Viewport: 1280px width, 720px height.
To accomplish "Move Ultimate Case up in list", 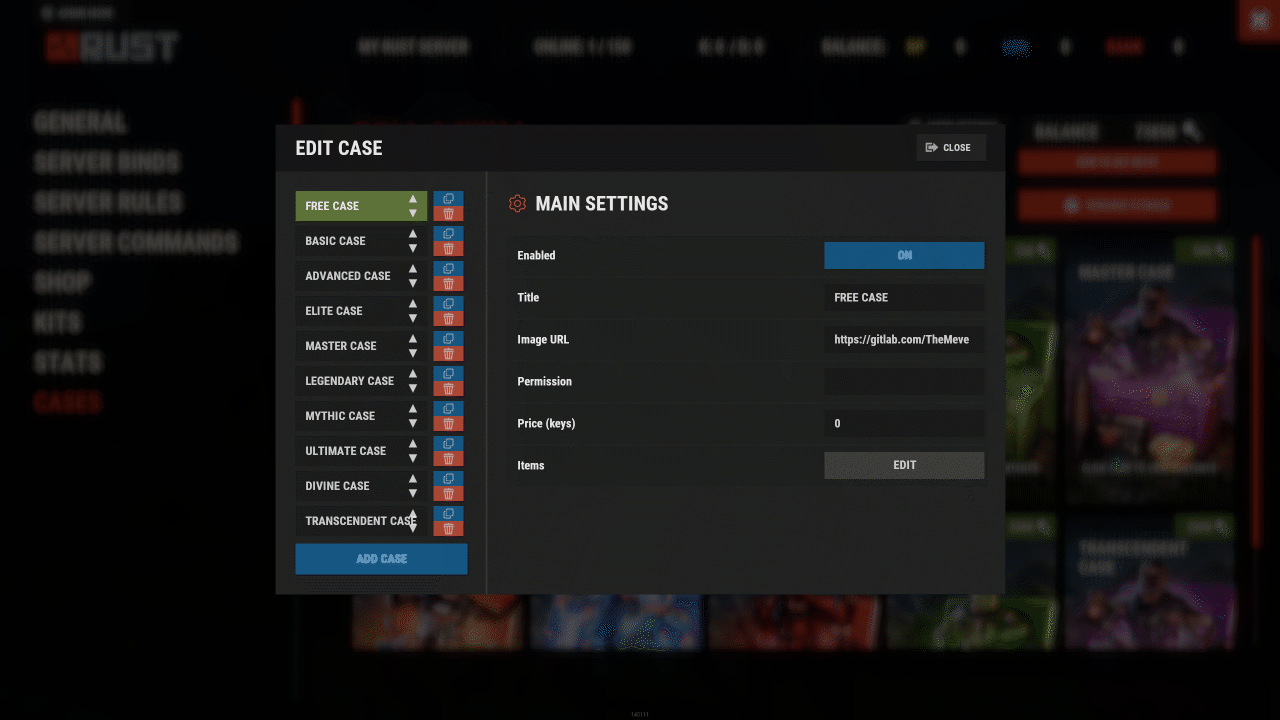I will (413, 444).
